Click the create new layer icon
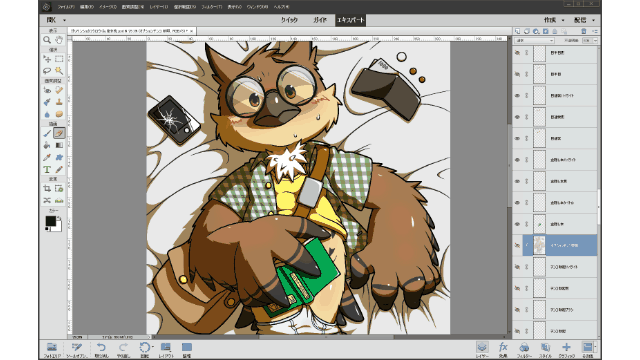640x360 pixels. [x=517, y=31]
